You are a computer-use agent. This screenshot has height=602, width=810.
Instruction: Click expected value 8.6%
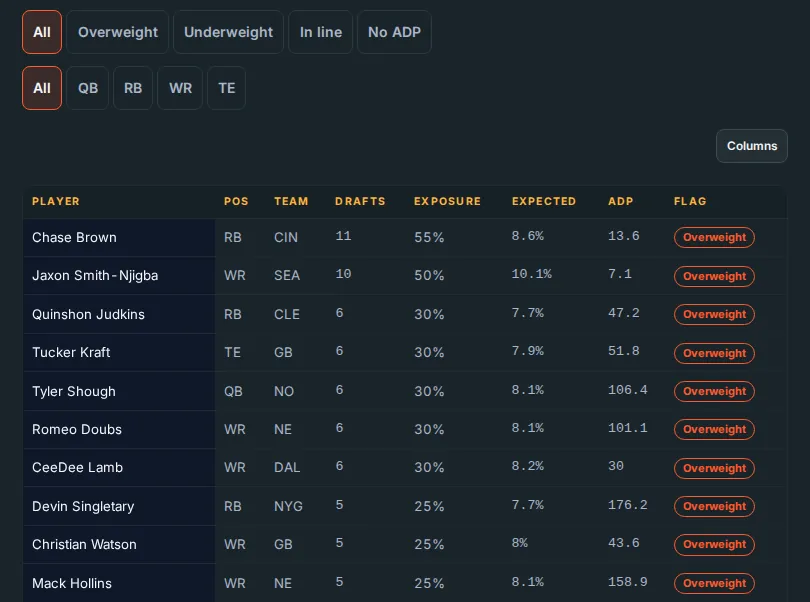point(527,236)
